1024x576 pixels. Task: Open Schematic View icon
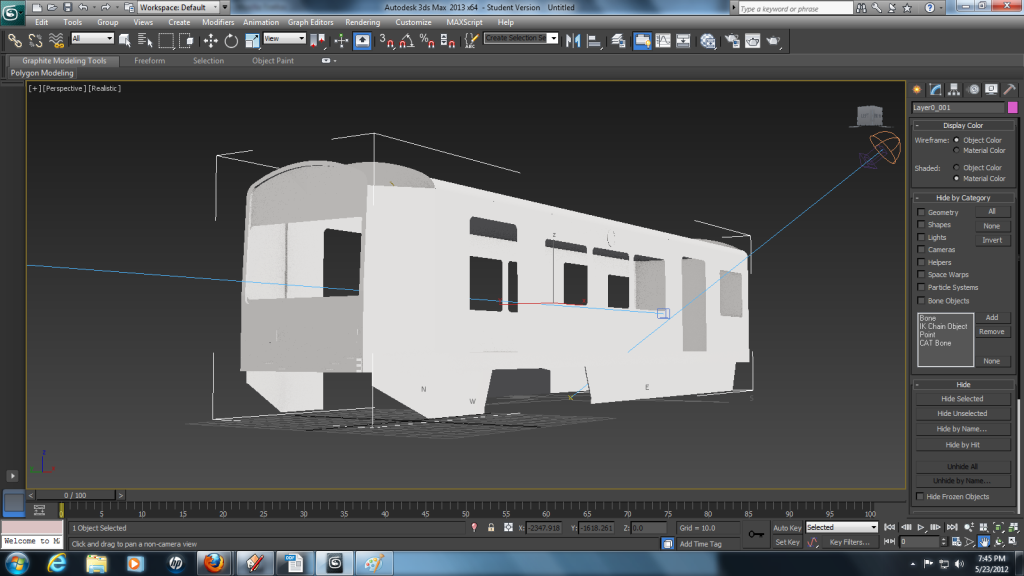(683, 41)
